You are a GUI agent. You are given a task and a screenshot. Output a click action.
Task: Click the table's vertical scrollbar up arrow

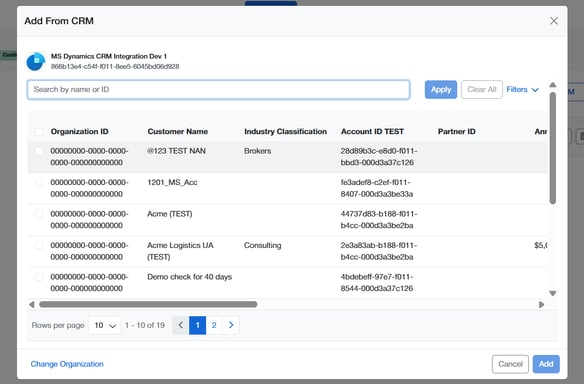[x=553, y=85]
